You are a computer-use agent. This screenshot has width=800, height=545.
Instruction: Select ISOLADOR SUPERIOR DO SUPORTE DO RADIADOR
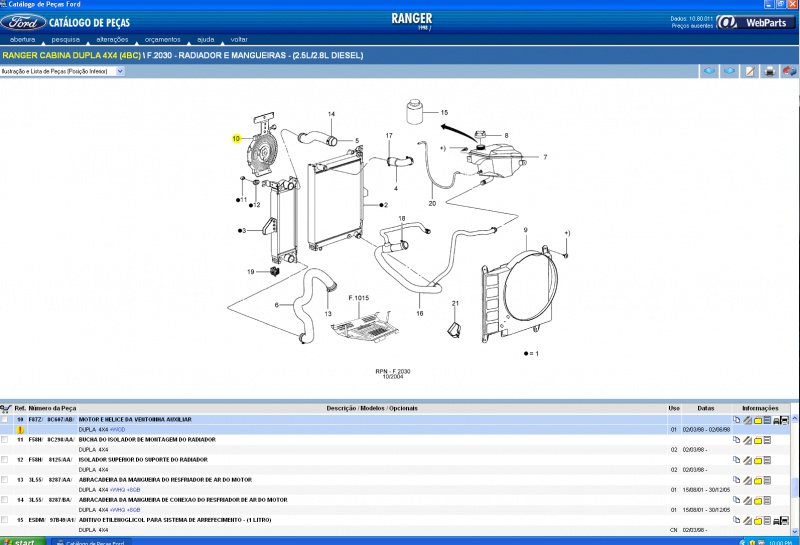pos(143,460)
